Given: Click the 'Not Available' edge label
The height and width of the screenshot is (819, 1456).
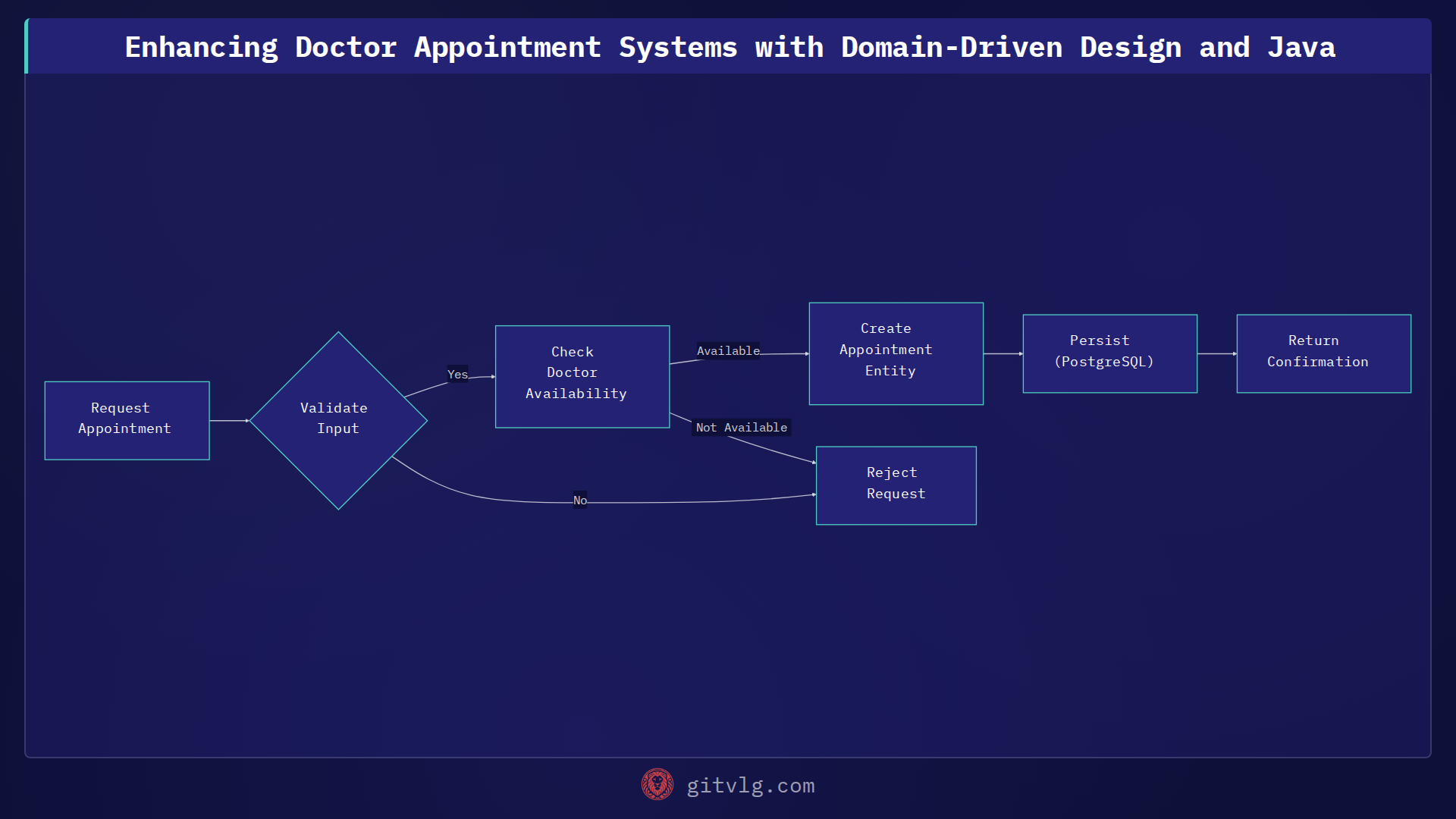Looking at the screenshot, I should (x=742, y=428).
